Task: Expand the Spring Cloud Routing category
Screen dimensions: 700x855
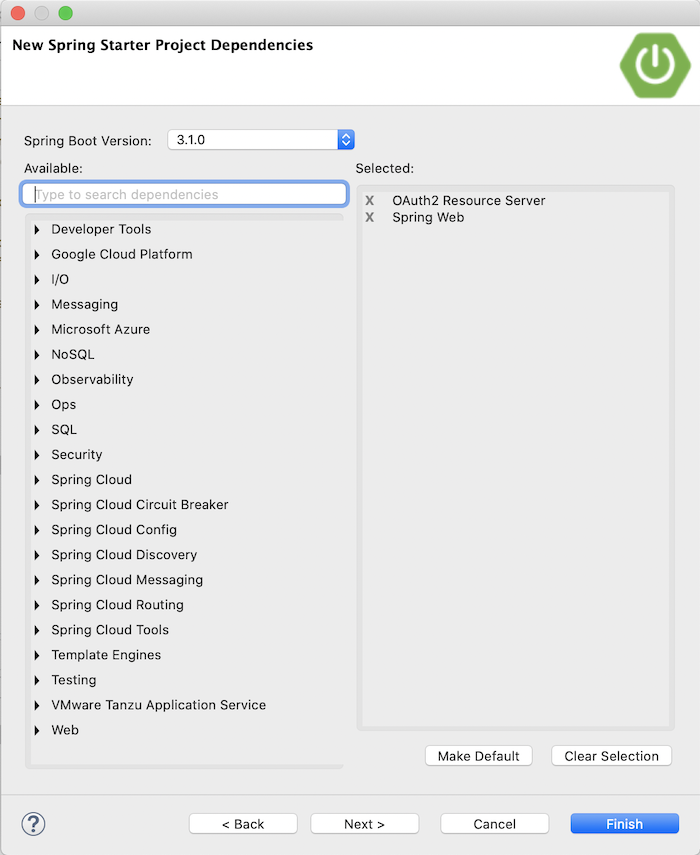Action: click(x=37, y=606)
